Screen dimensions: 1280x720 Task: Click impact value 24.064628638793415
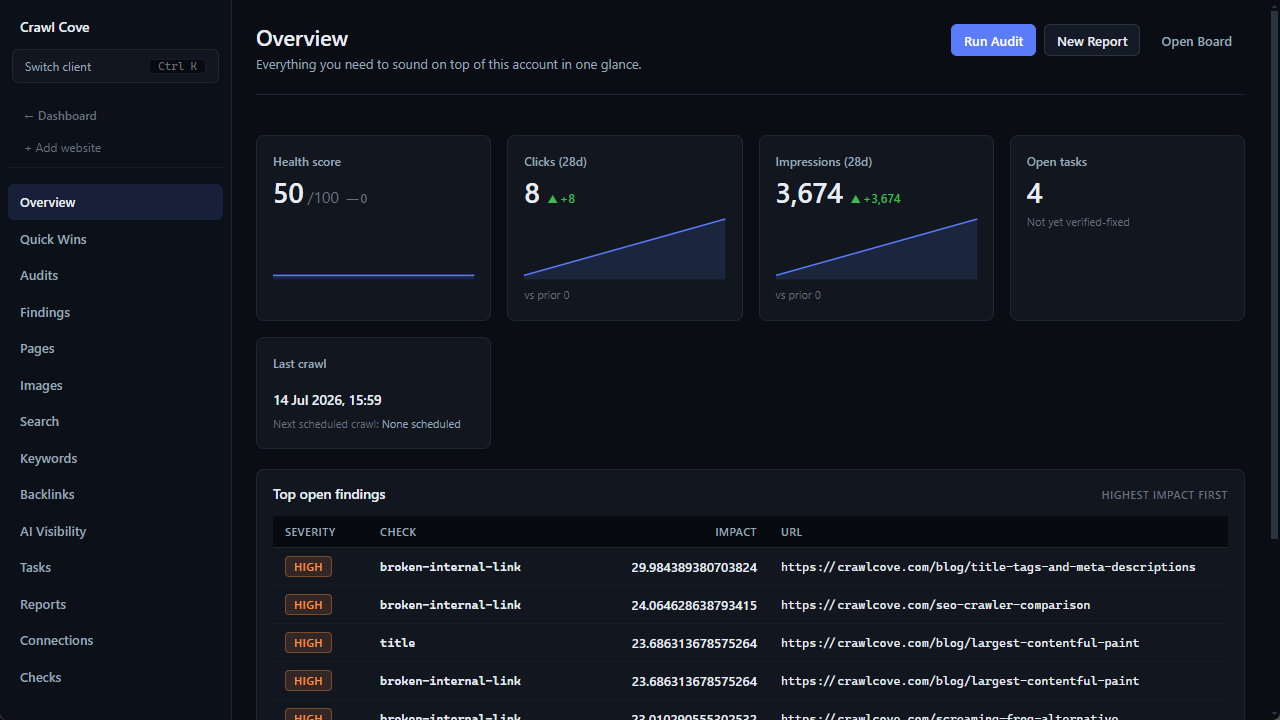point(694,605)
